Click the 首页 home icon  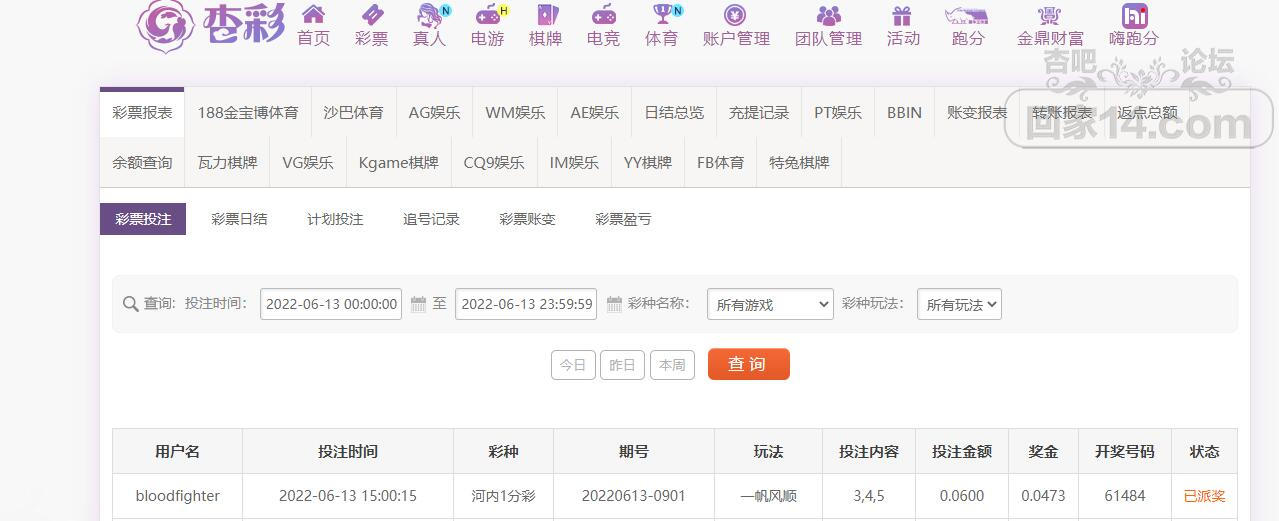[313, 15]
